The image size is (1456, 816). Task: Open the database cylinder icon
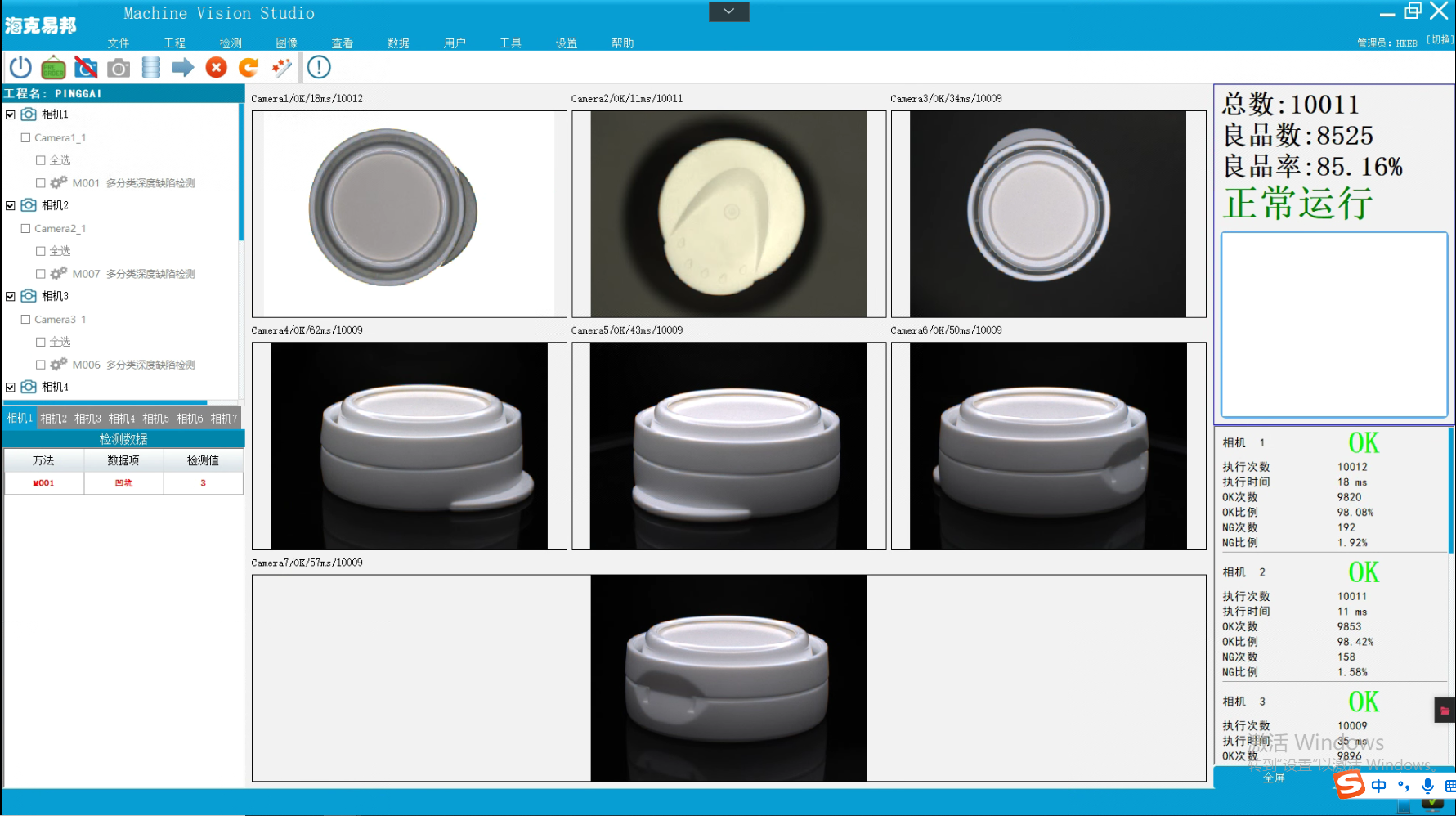151,68
